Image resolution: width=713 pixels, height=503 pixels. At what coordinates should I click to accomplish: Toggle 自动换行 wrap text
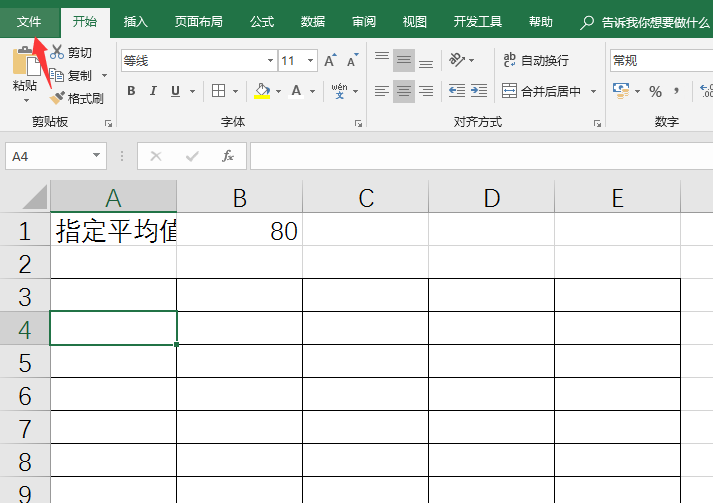536,60
